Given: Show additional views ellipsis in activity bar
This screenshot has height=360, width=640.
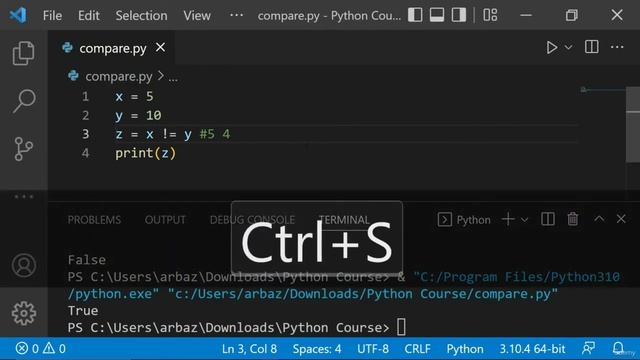Looking at the screenshot, I should pos(24,197).
